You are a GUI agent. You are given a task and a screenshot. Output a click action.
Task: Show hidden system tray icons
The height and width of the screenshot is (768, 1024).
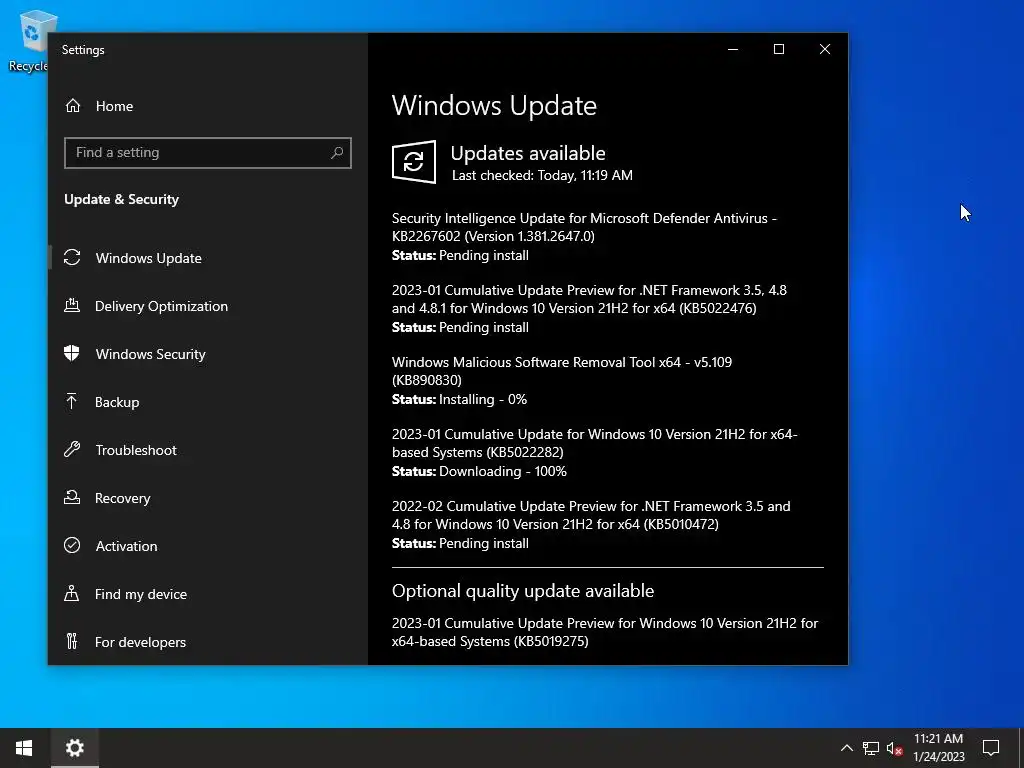click(x=846, y=748)
